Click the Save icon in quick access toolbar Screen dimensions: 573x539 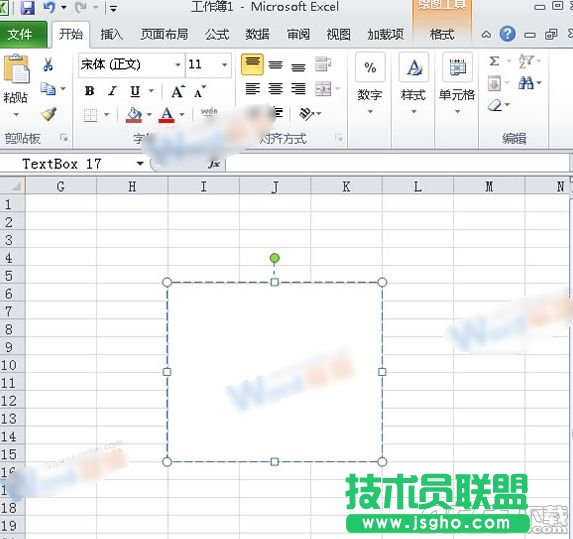pos(28,8)
